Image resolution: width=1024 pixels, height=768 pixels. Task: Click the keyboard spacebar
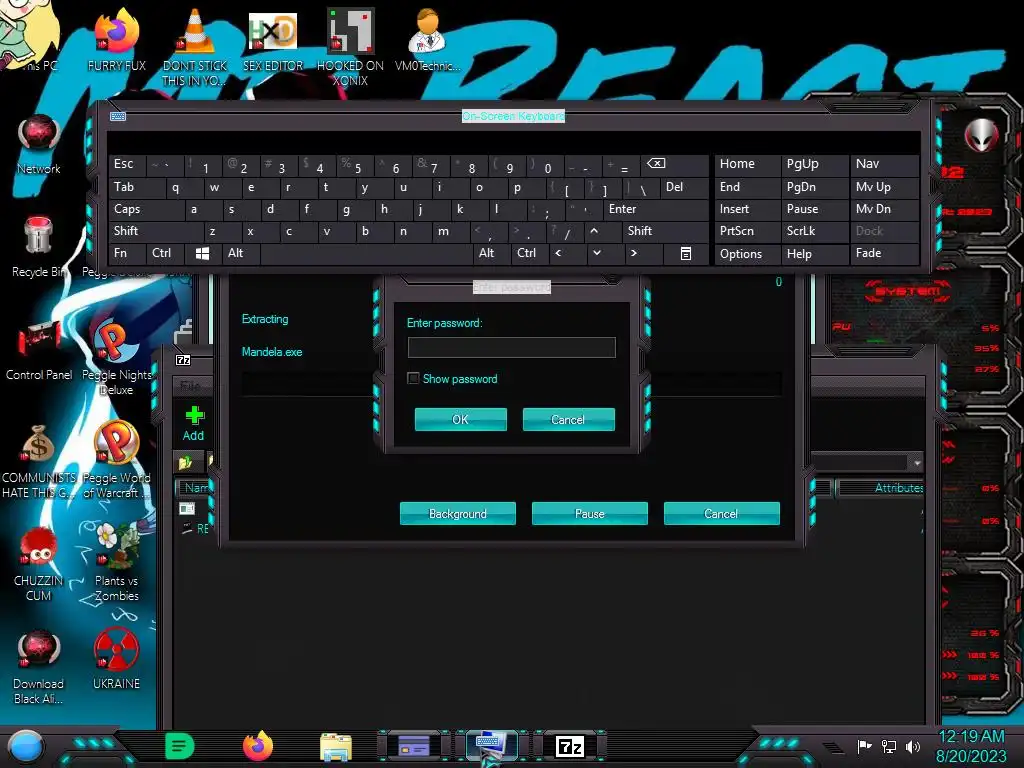coord(366,253)
